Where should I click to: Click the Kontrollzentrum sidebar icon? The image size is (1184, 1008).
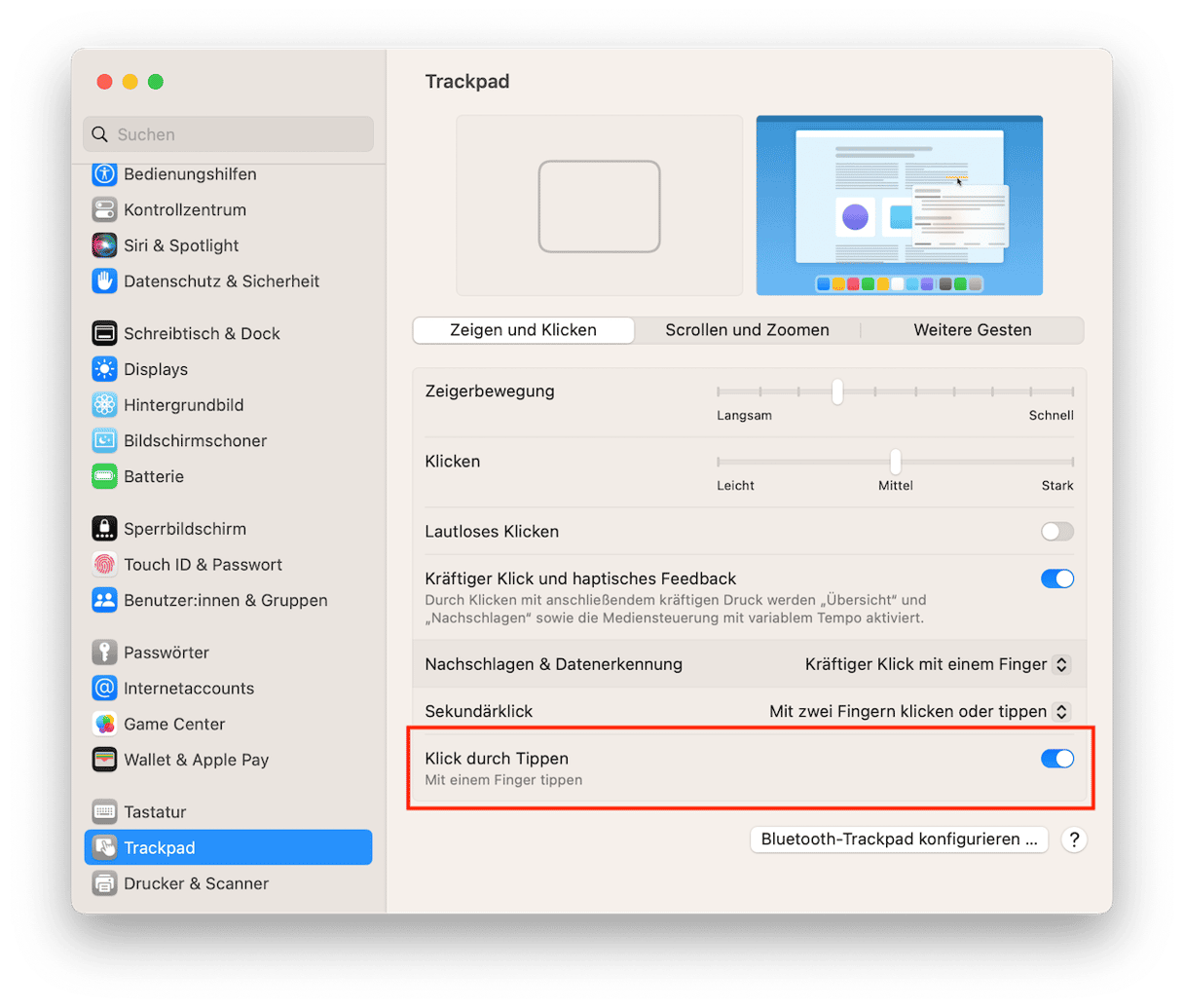coord(104,209)
